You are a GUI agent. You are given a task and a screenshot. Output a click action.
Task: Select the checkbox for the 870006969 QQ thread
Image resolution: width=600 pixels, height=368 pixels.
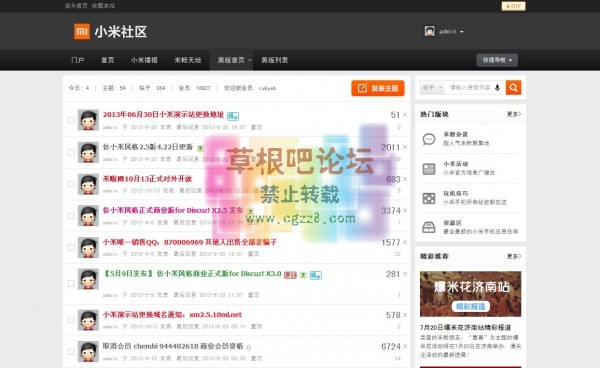[x=71, y=248]
